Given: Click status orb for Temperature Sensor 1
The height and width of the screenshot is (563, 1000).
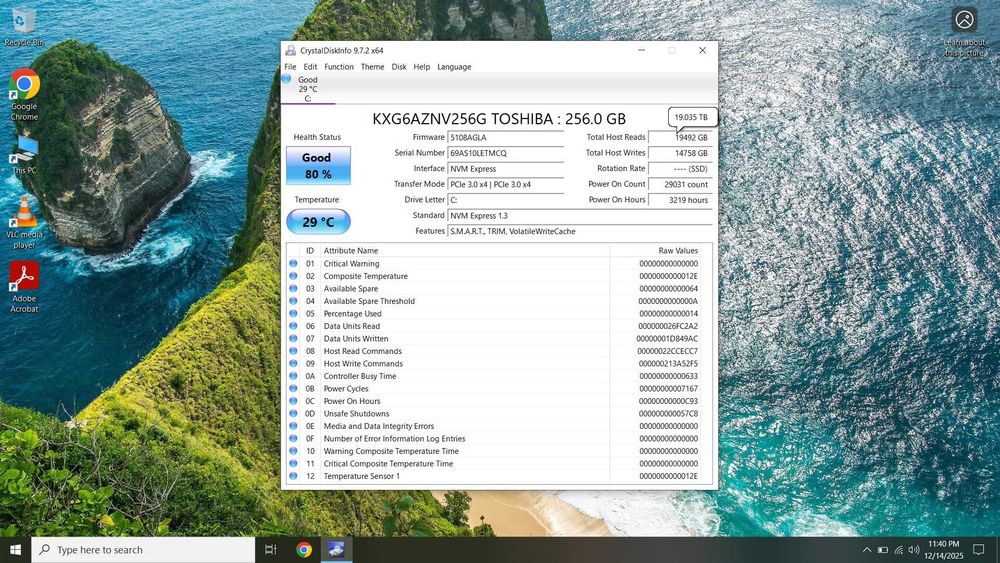Looking at the screenshot, I should tap(293, 476).
